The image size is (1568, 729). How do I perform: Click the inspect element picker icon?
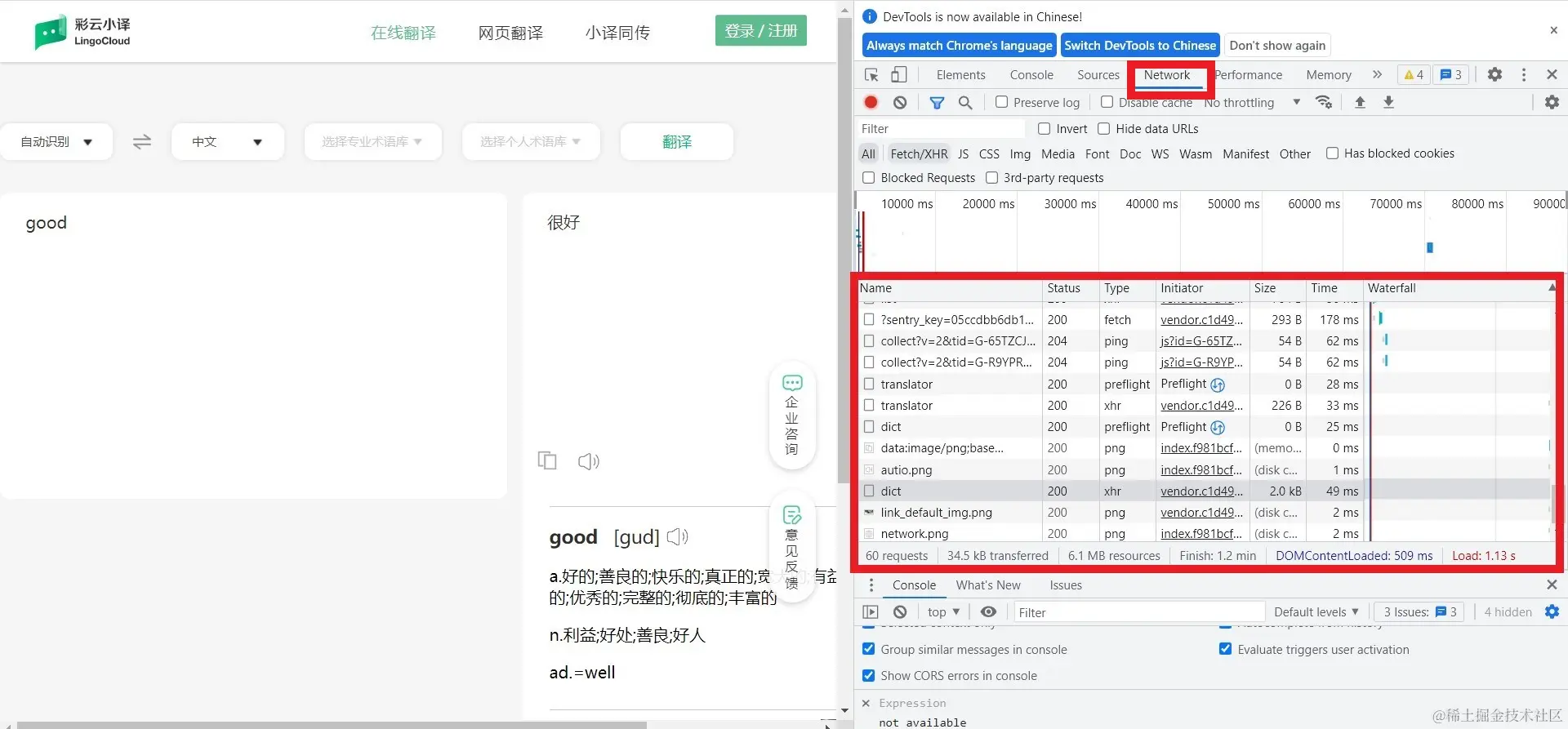(x=871, y=75)
